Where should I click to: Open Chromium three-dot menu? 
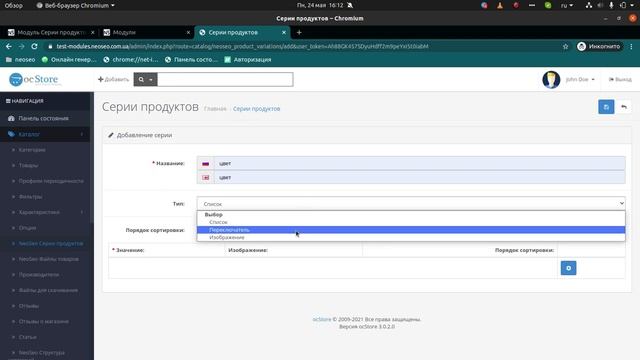point(631,47)
